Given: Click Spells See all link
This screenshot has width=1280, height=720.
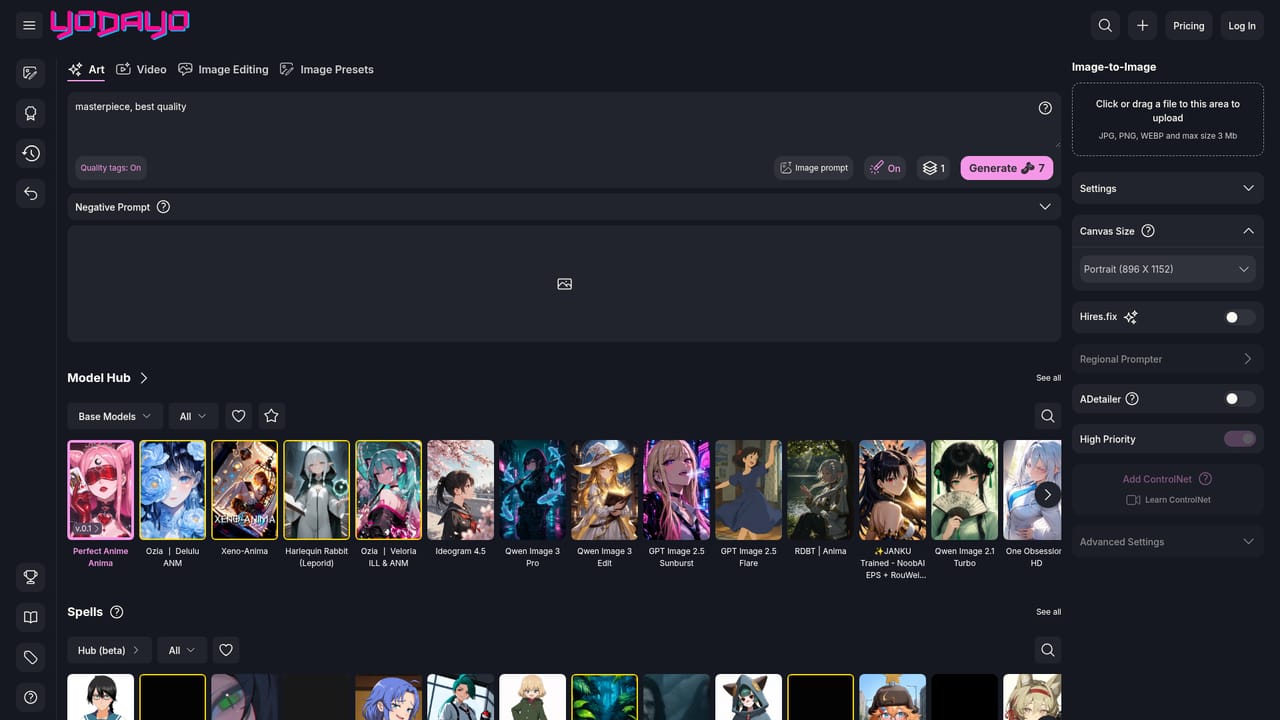Looking at the screenshot, I should tap(1048, 612).
